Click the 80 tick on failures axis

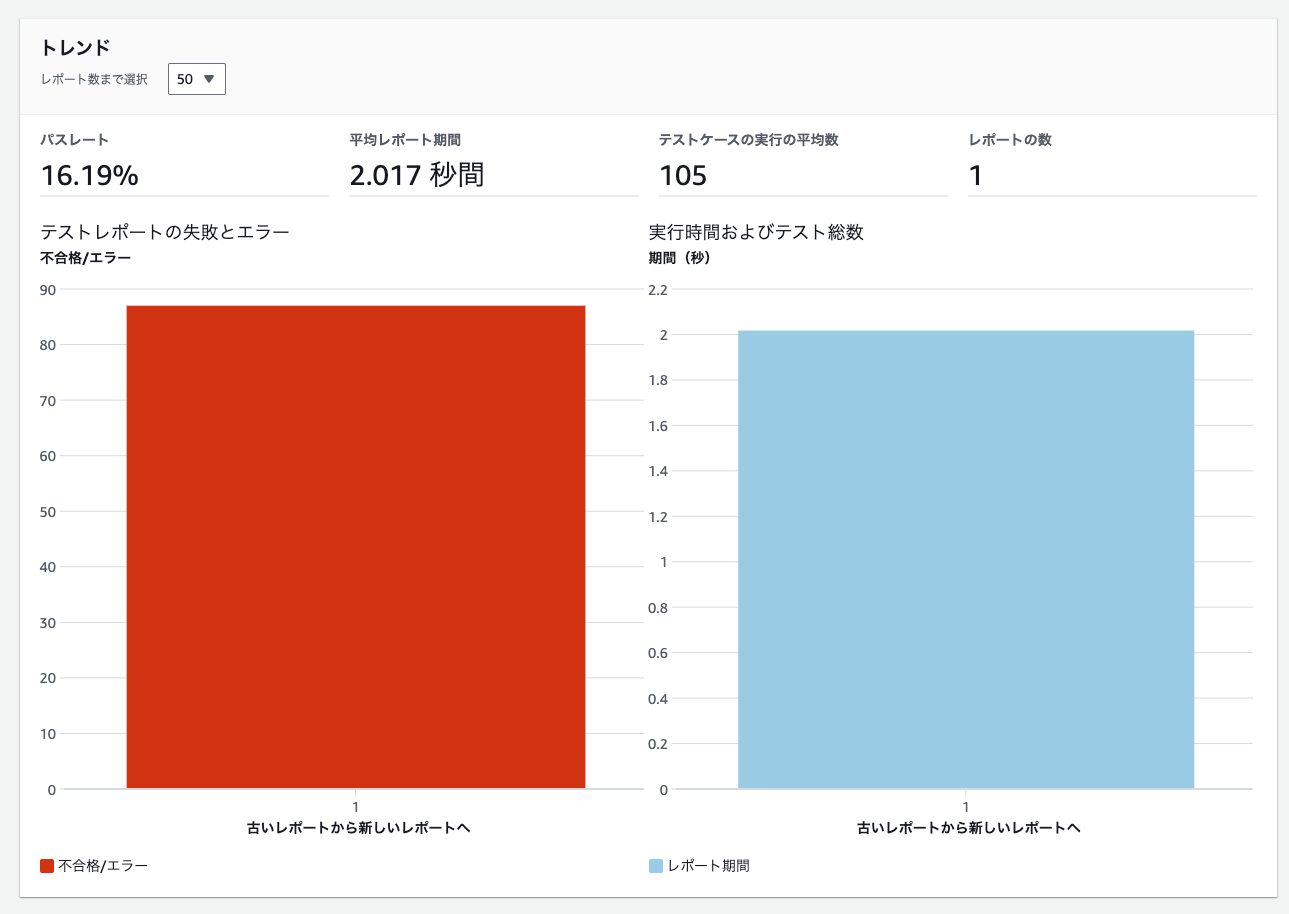[48, 346]
